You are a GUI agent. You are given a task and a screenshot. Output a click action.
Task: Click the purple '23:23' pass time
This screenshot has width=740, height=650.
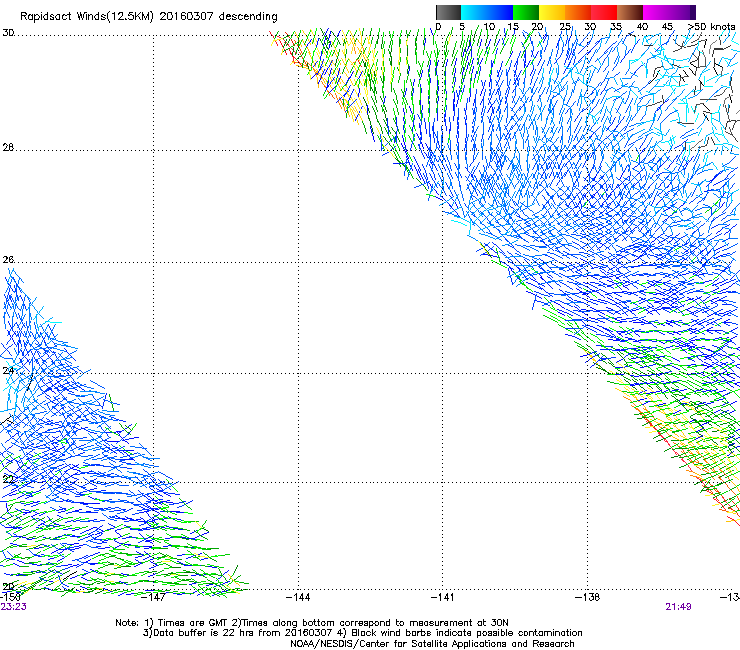pyautogui.click(x=14, y=607)
